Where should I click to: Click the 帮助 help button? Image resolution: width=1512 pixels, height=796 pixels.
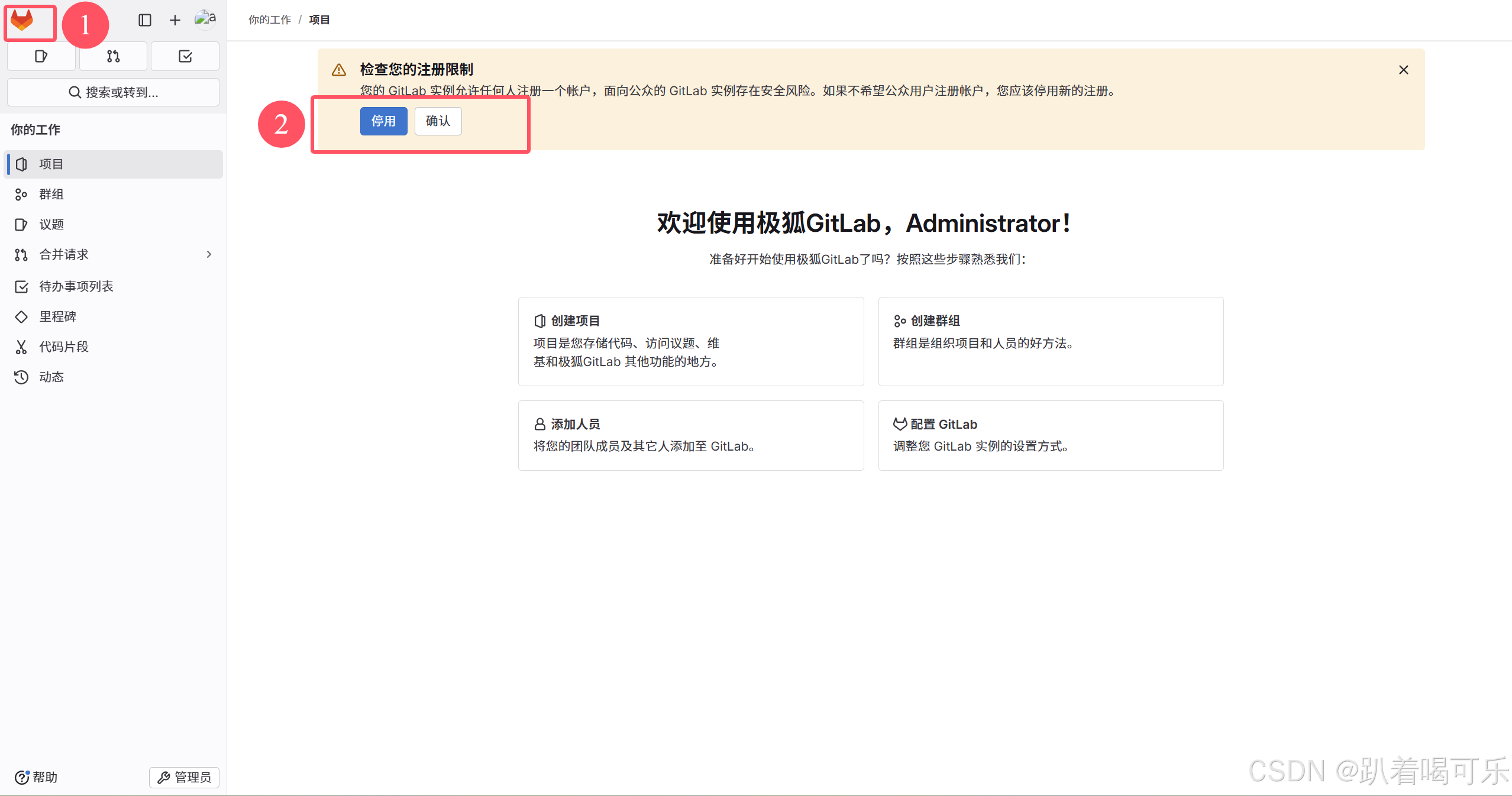(x=36, y=777)
